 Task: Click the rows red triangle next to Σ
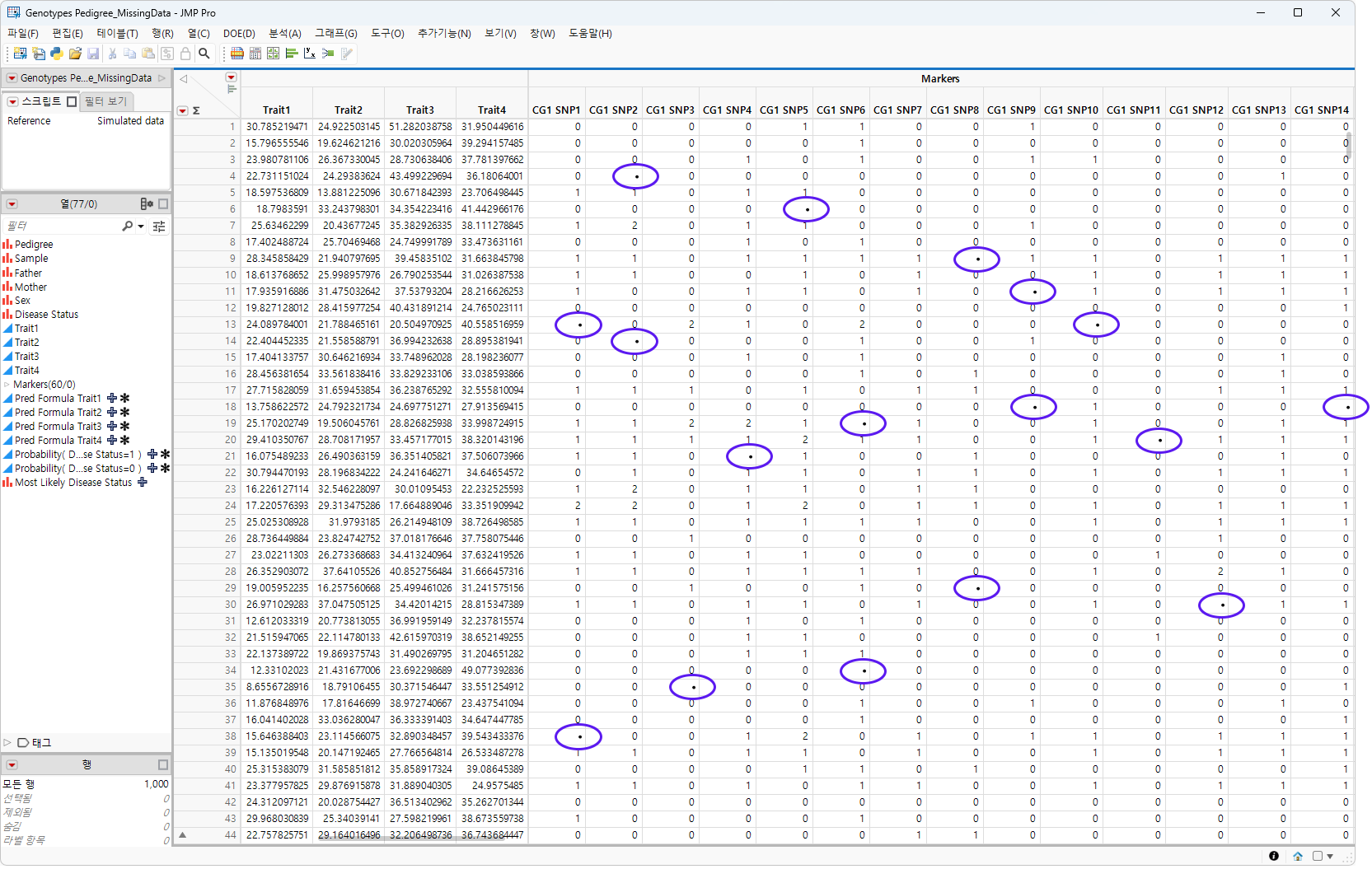coord(183,110)
